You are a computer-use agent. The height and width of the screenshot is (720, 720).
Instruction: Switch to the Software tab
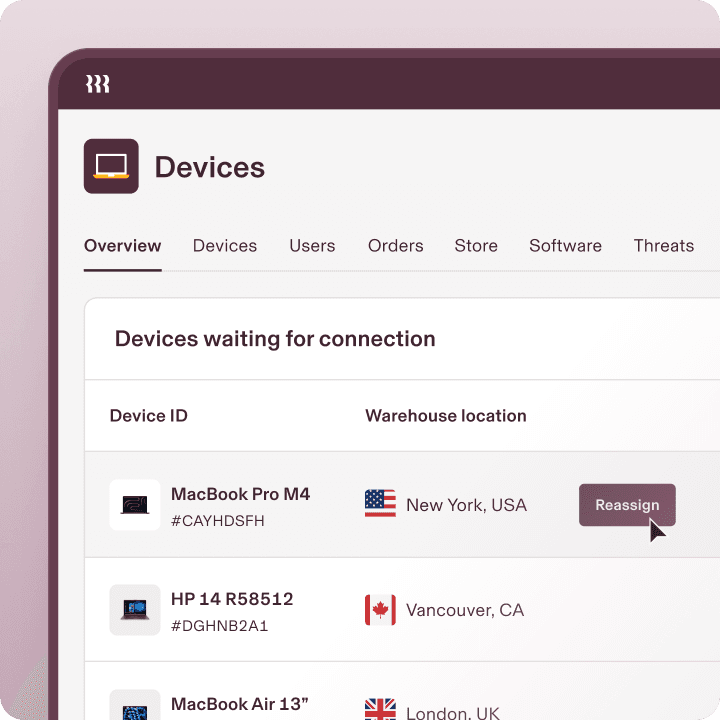(565, 246)
